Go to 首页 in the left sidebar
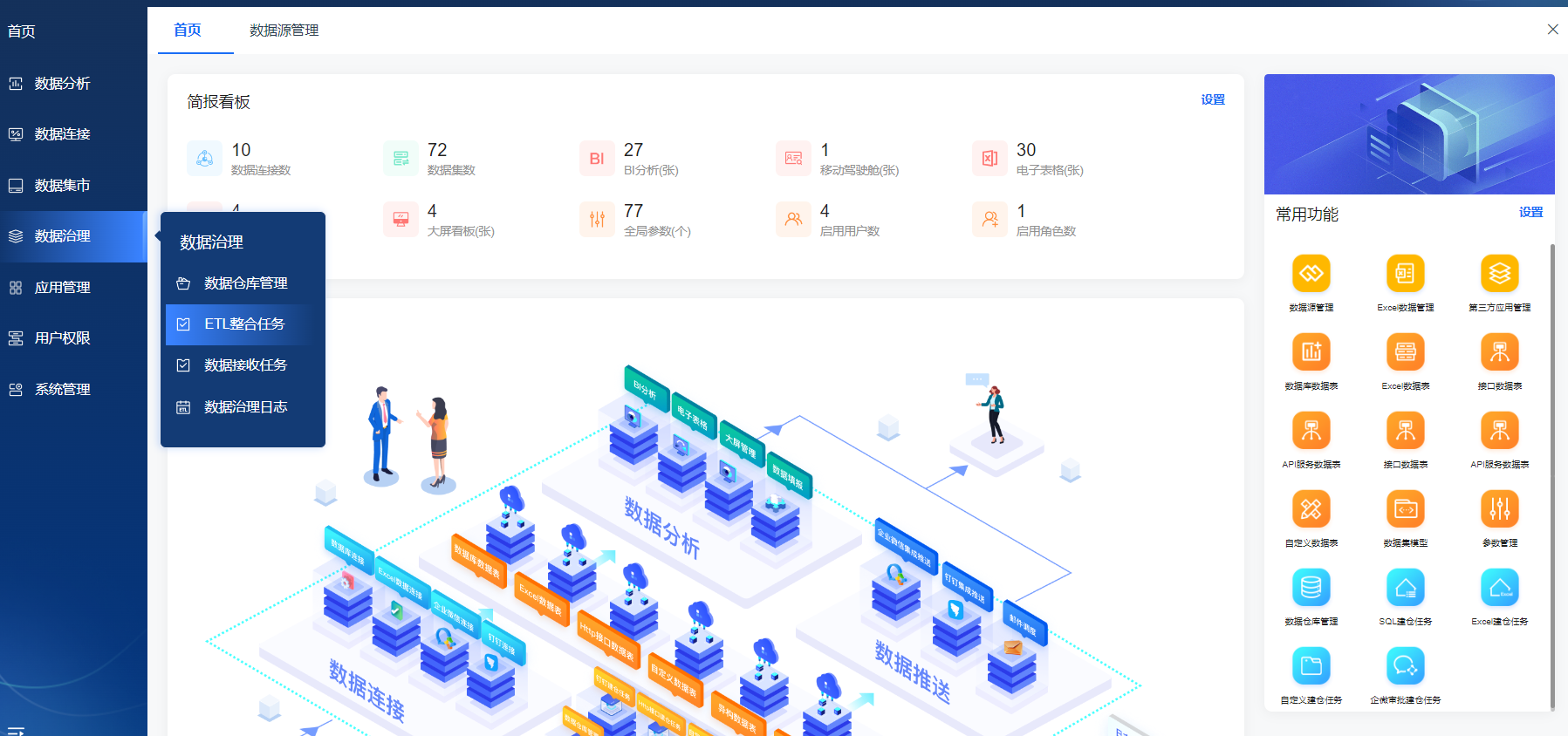1568x736 pixels. [x=22, y=31]
